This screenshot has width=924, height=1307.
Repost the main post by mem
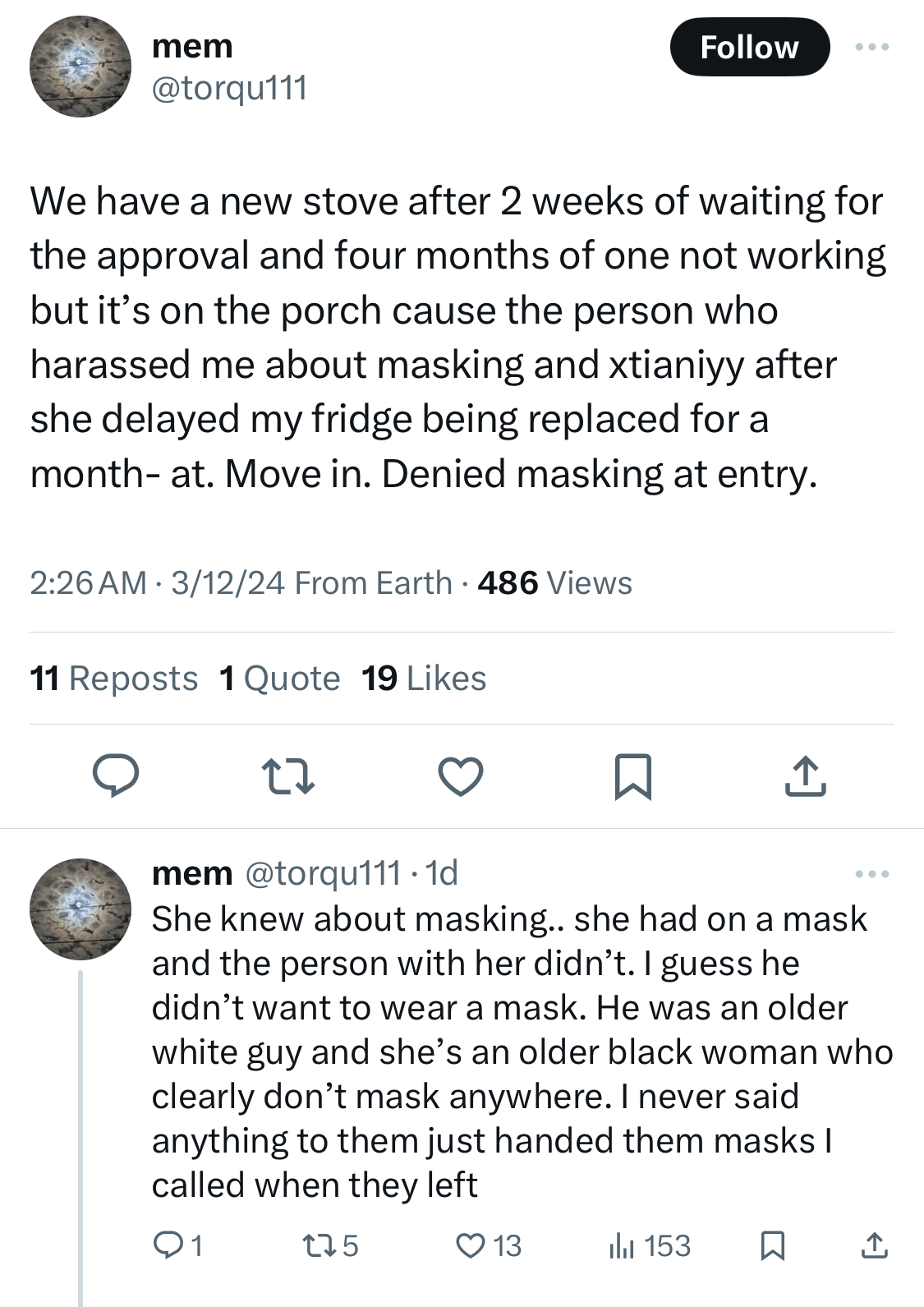287,776
